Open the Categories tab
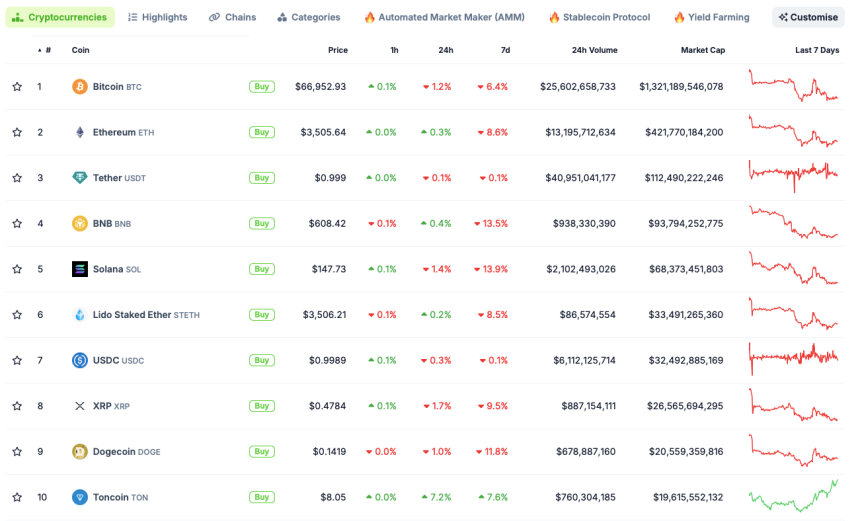This screenshot has width=860, height=521. (309, 17)
